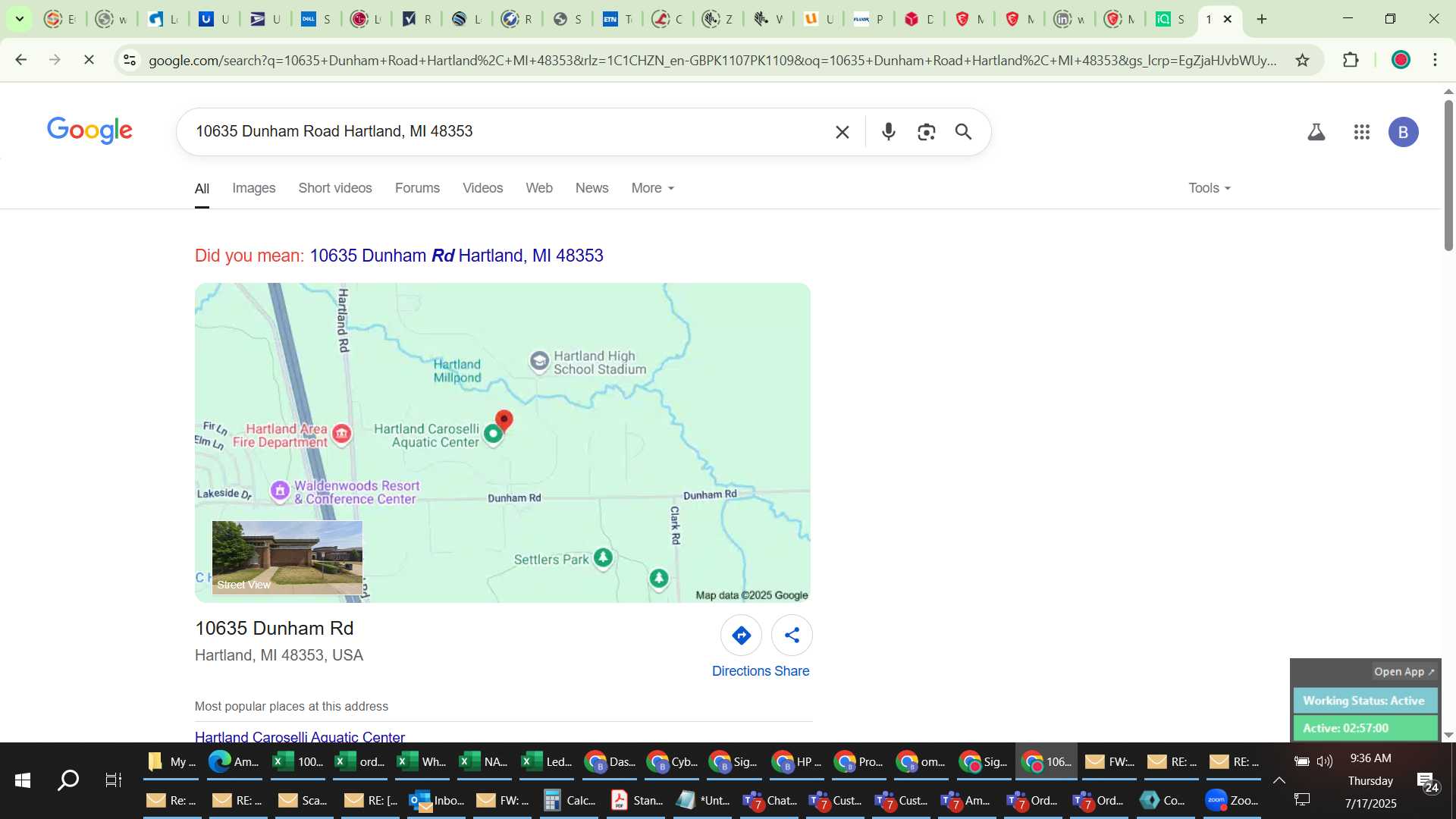Viewport: 1456px width, 819px height.
Task: Open notification center icon
Action: [1428, 782]
